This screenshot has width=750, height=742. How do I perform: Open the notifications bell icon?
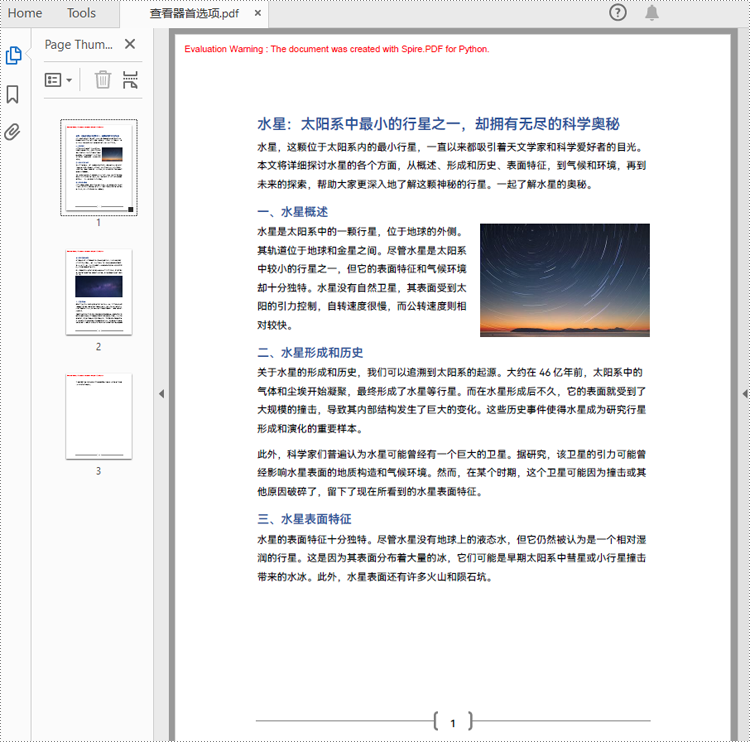(x=651, y=12)
